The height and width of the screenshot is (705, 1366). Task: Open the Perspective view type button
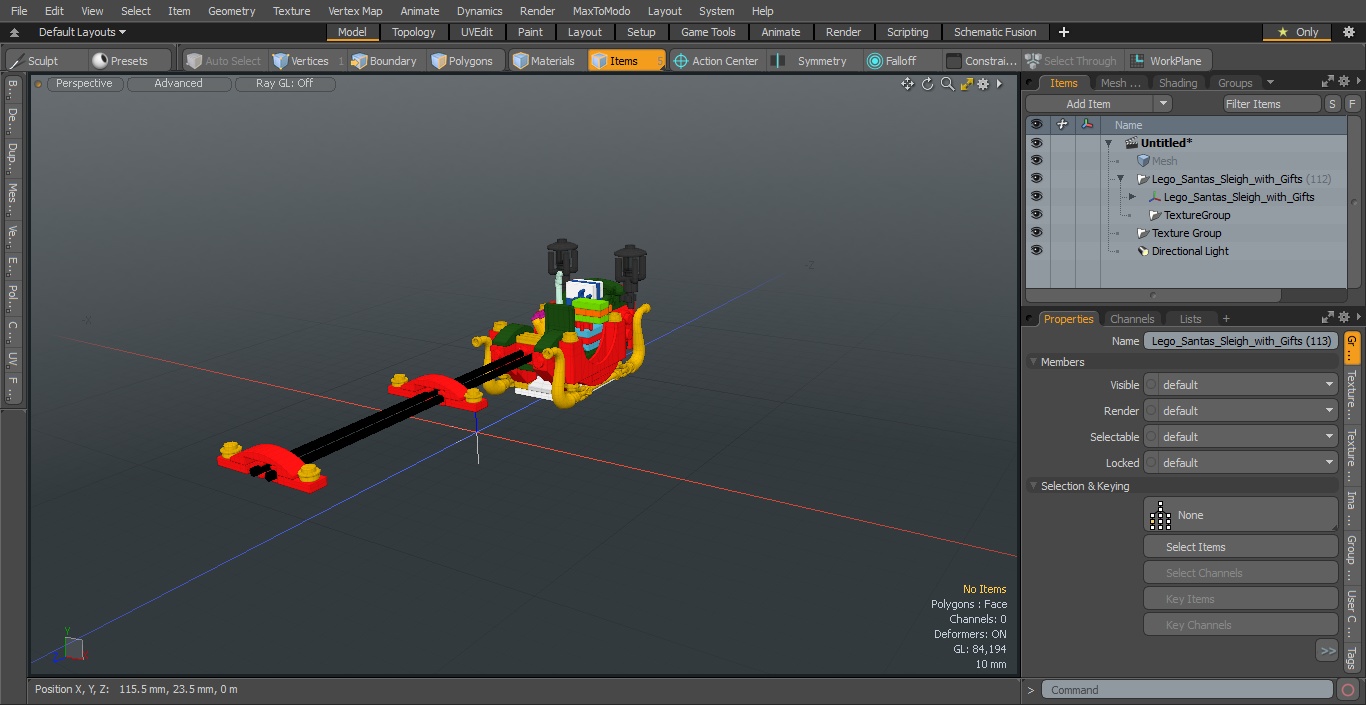[x=84, y=84]
